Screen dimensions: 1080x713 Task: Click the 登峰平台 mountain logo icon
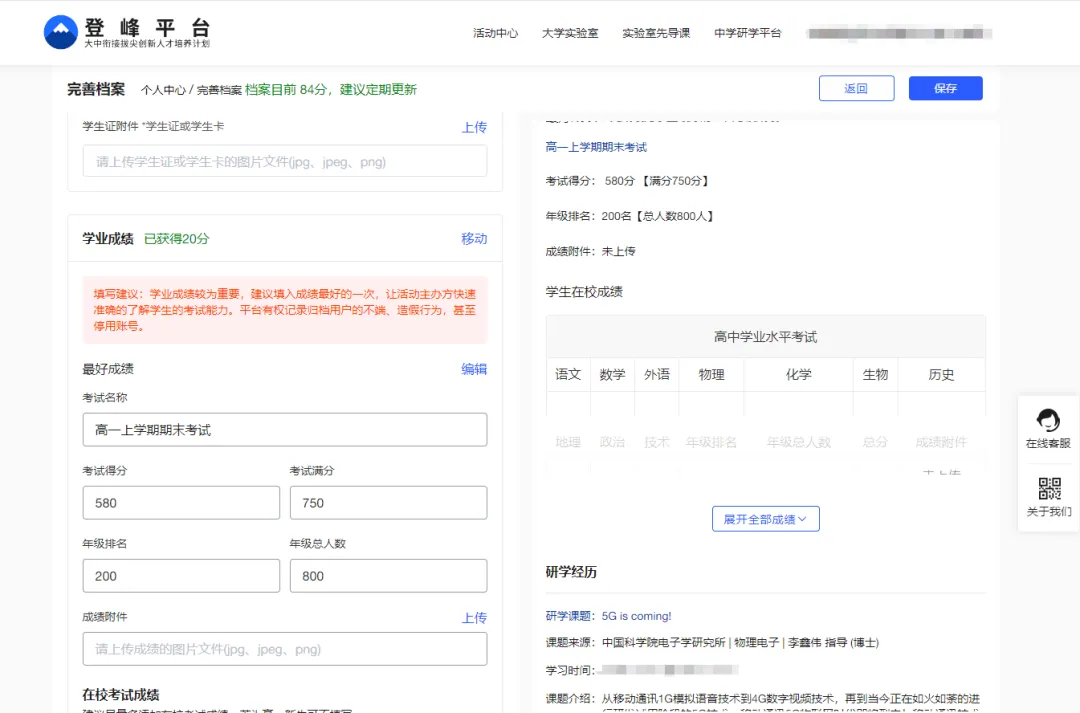click(x=61, y=32)
